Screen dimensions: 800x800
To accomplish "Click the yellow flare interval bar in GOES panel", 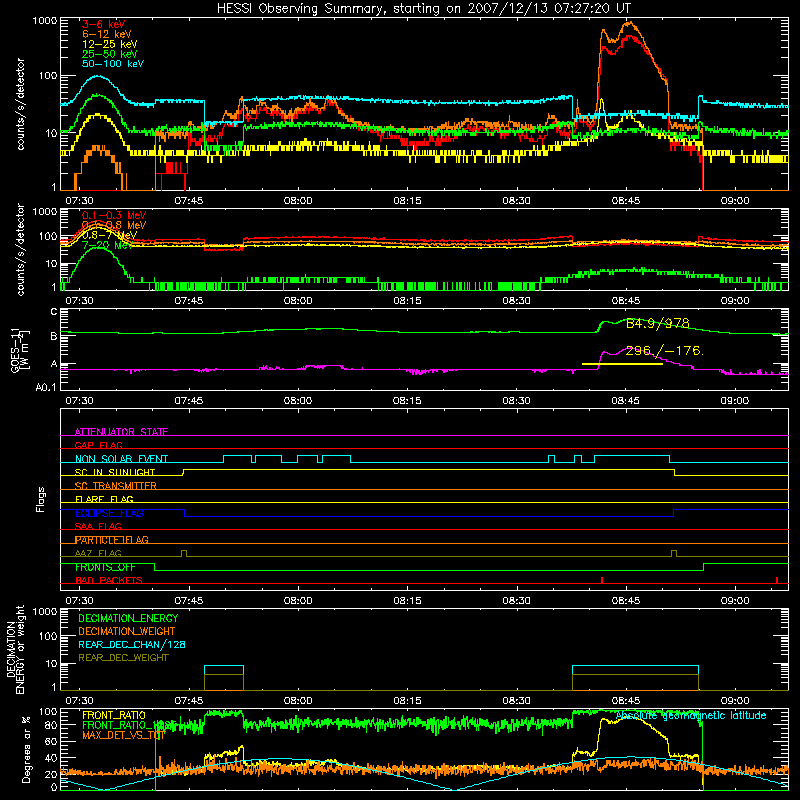I will (622, 364).
